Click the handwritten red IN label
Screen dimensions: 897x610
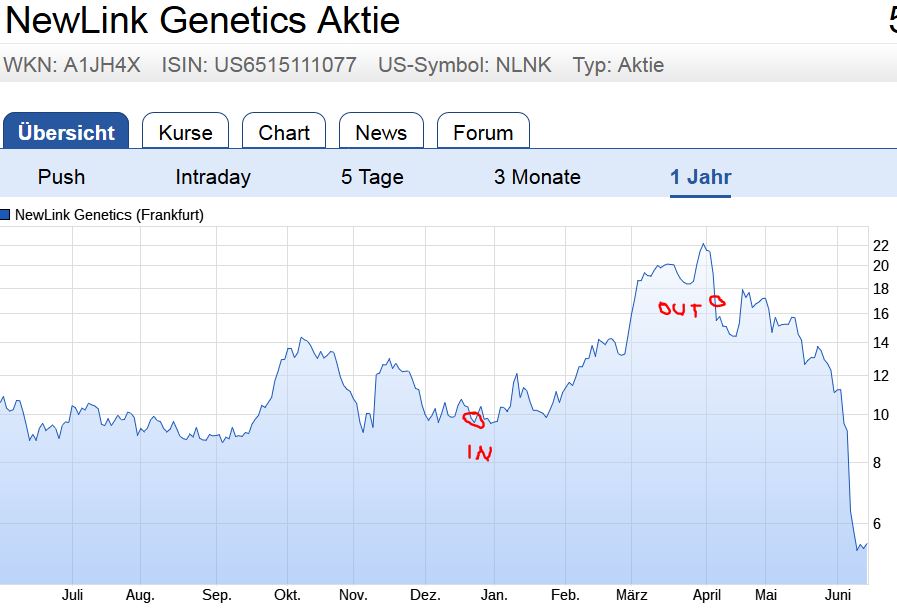tap(480, 453)
